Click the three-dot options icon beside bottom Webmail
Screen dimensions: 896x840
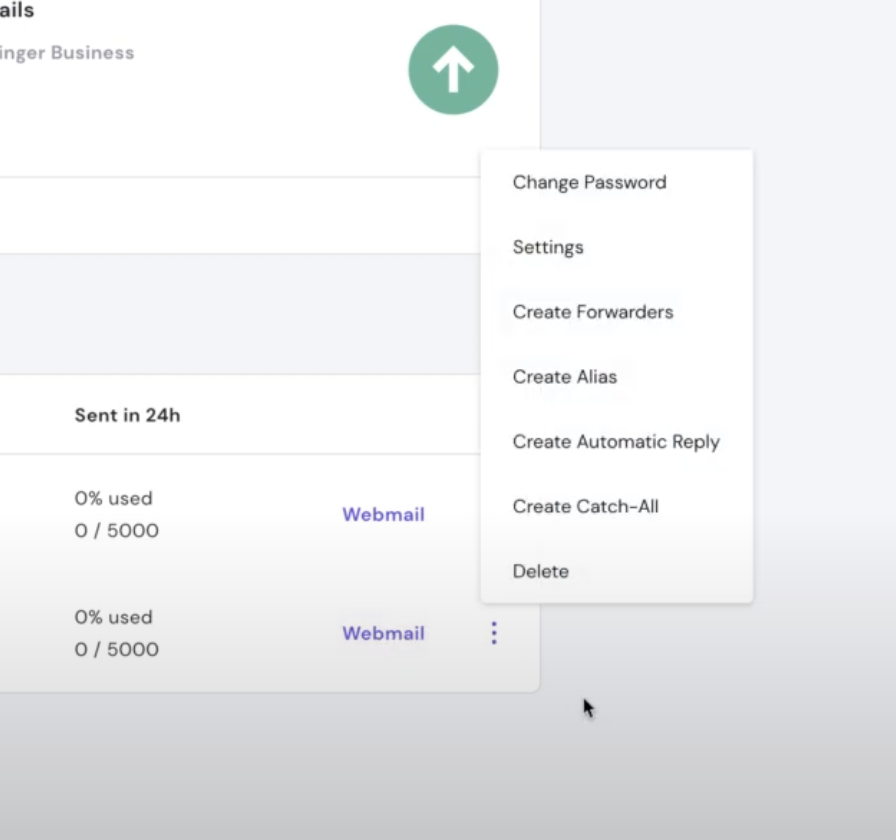[x=493, y=633]
